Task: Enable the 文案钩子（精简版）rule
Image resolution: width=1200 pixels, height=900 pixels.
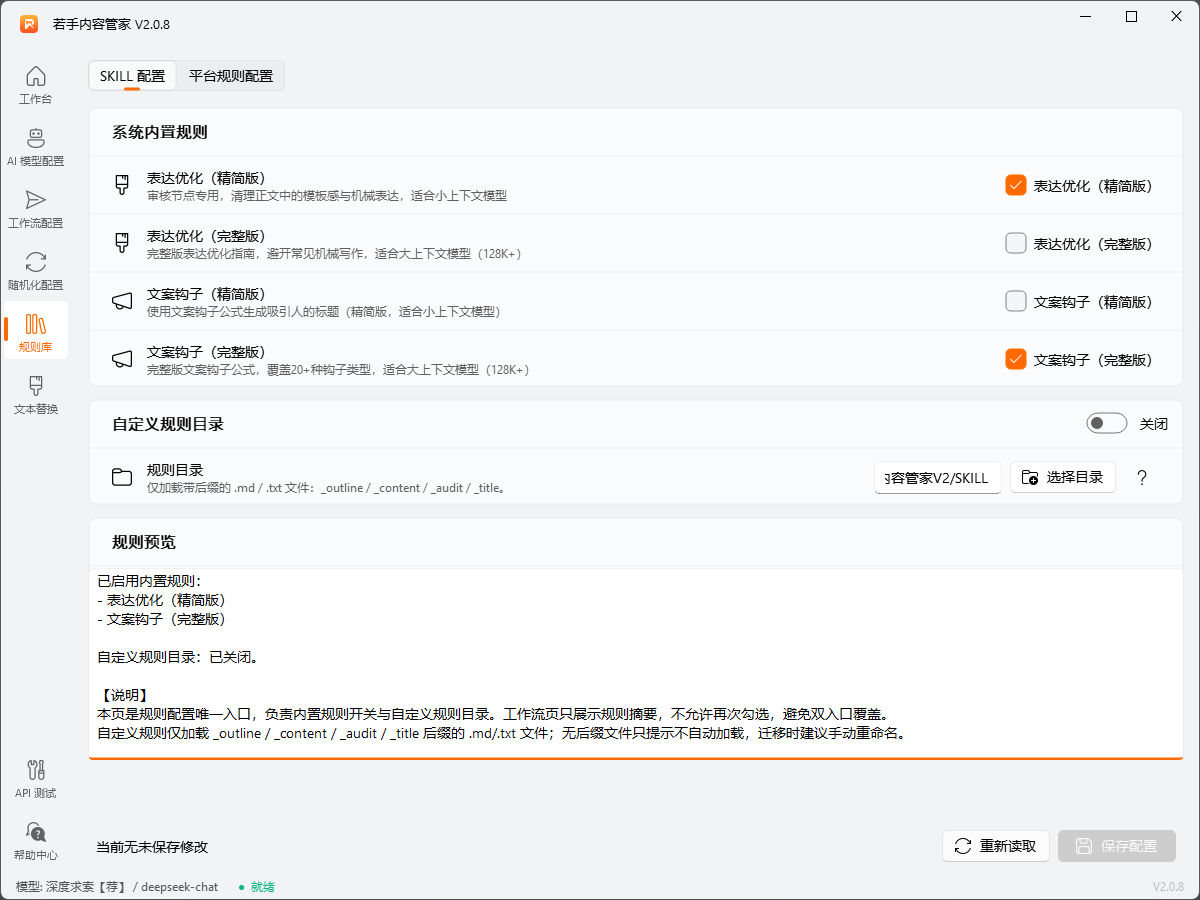Action: (x=1015, y=301)
